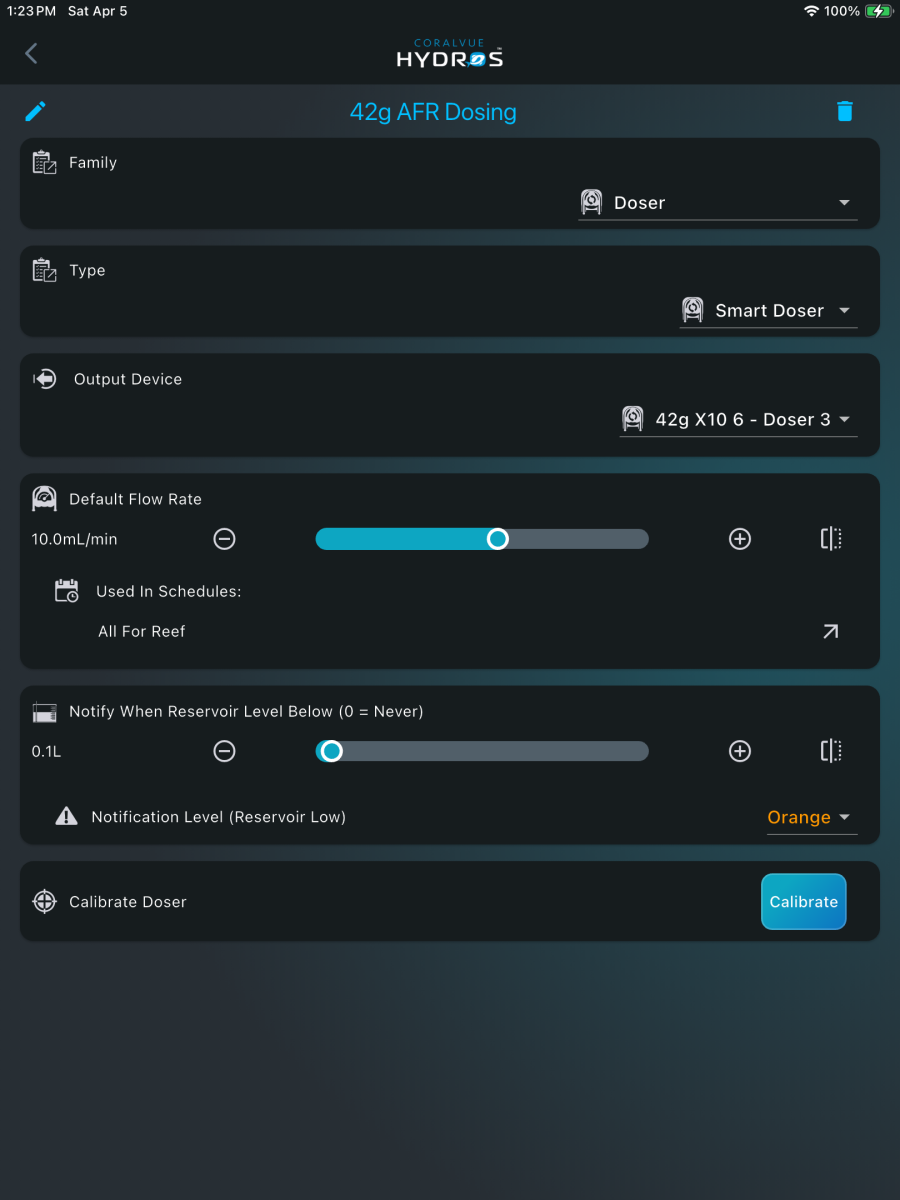The height and width of the screenshot is (1200, 900).
Task: Tap the back arrow icon
Action: click(31, 53)
